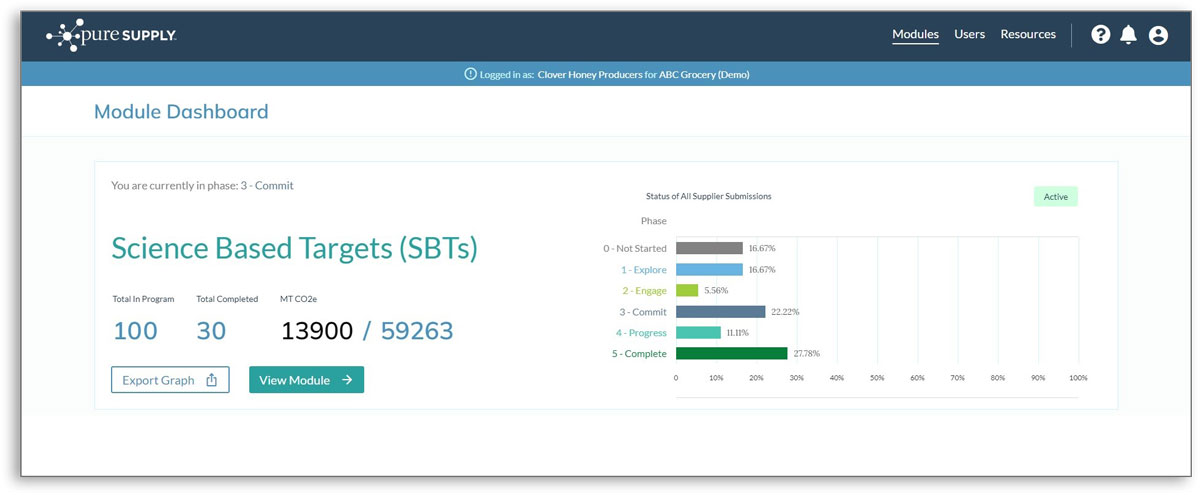This screenshot has height=495, width=1200.
Task: Go to the Users menu
Action: (x=969, y=34)
